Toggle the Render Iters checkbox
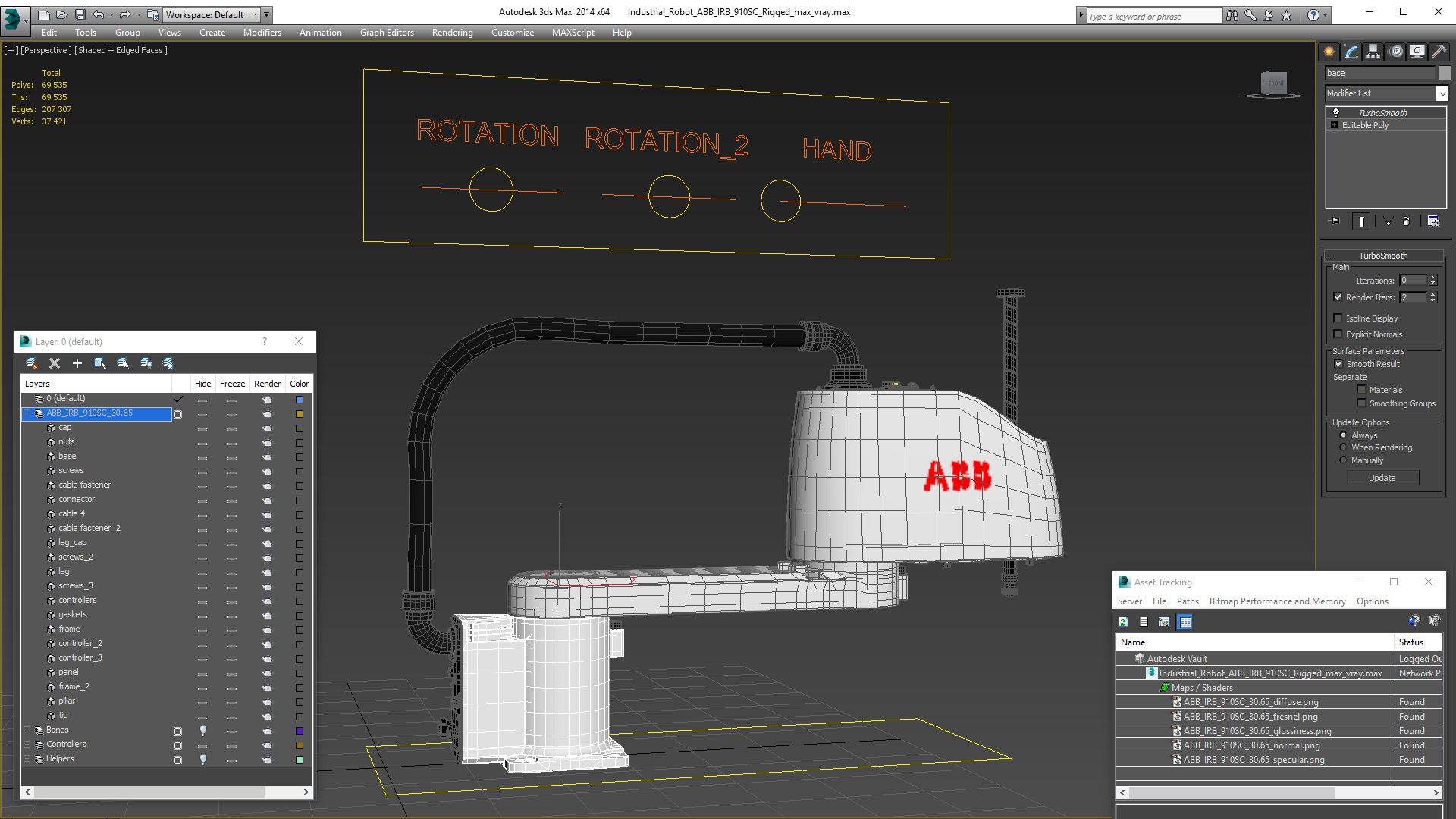Viewport: 1456px width, 819px height. 1338,297
